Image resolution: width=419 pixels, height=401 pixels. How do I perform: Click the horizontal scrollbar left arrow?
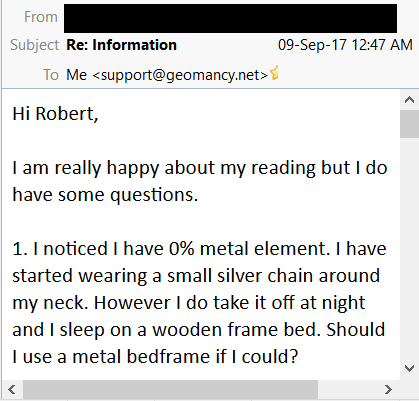point(12,389)
